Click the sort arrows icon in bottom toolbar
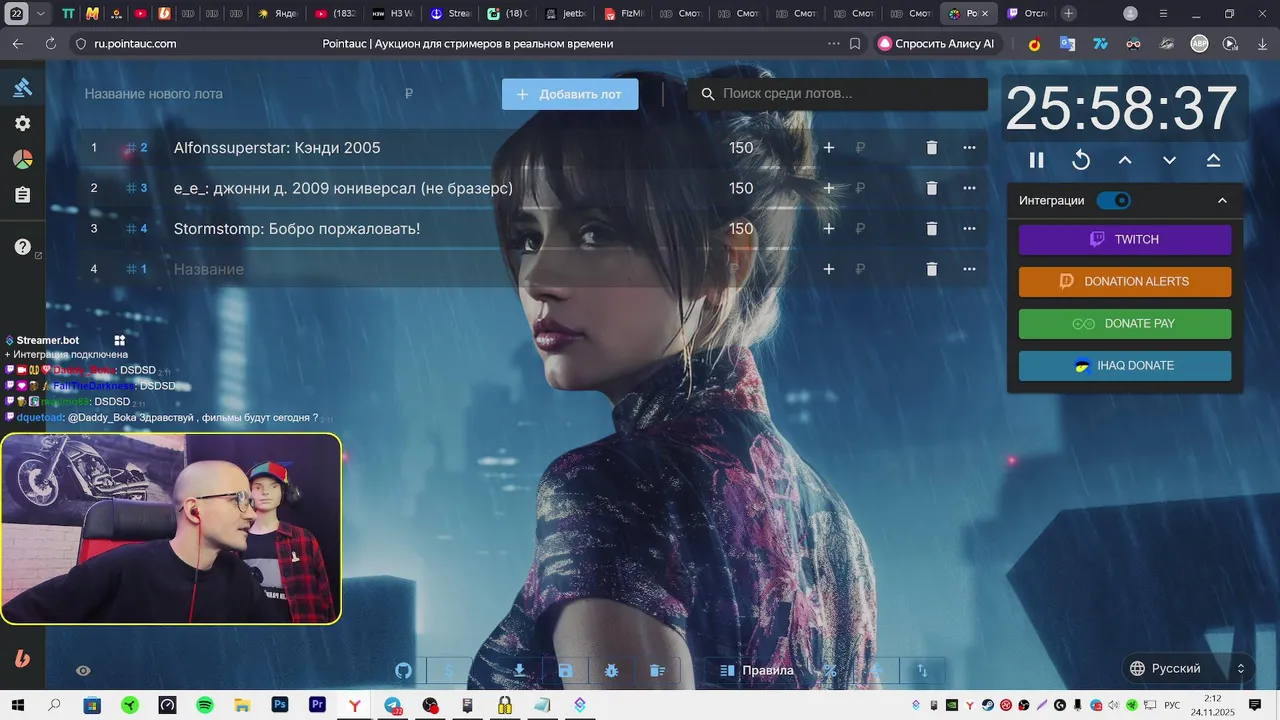 pyautogui.click(x=923, y=670)
